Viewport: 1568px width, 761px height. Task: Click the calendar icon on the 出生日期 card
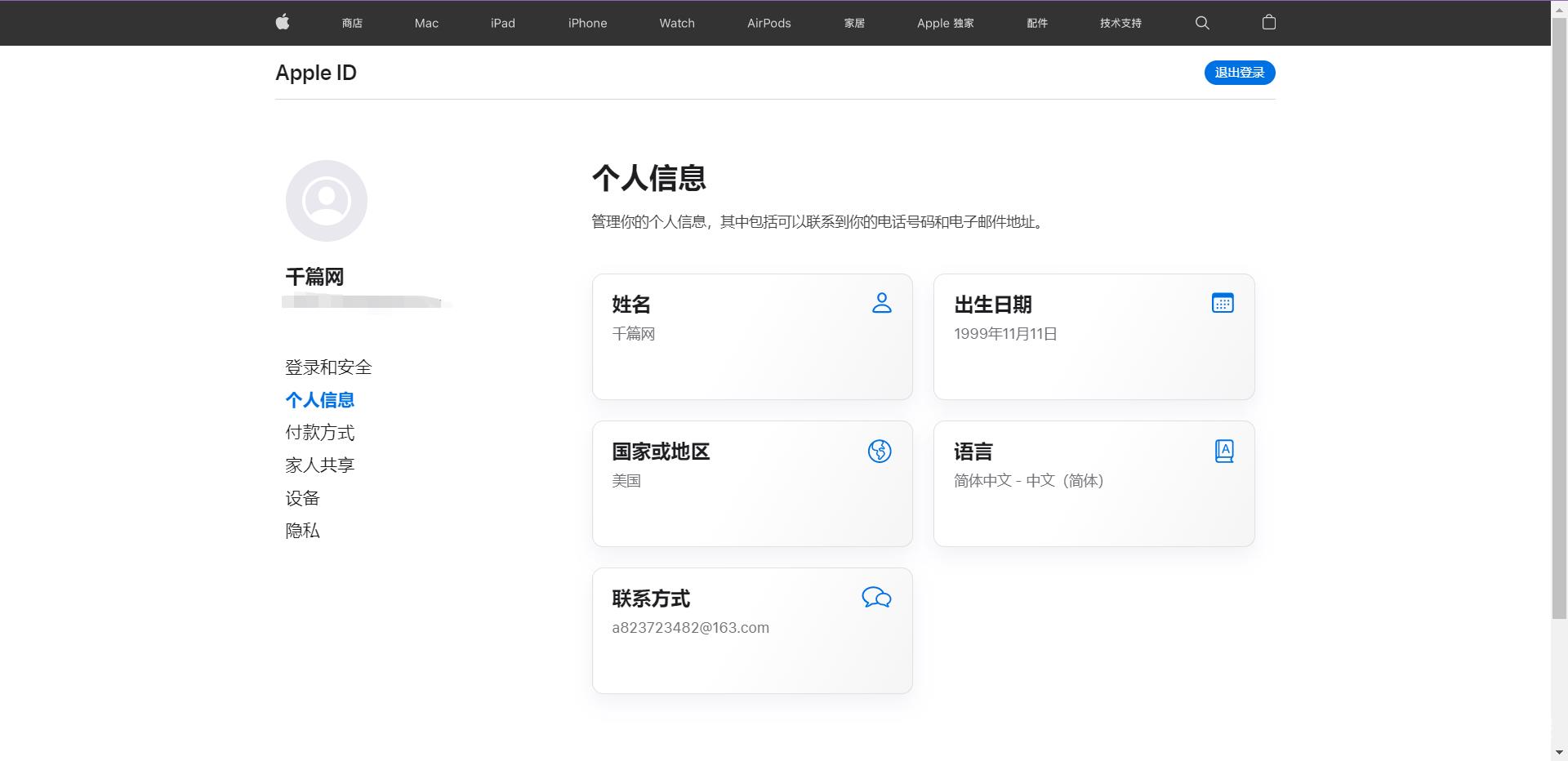[x=1223, y=303]
